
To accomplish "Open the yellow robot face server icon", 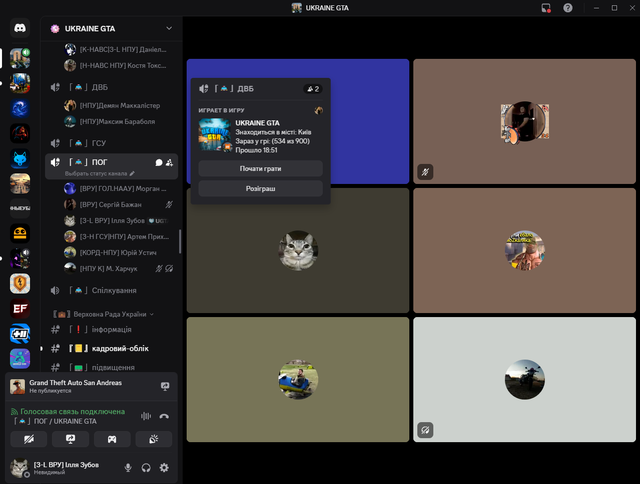I will [20, 233].
